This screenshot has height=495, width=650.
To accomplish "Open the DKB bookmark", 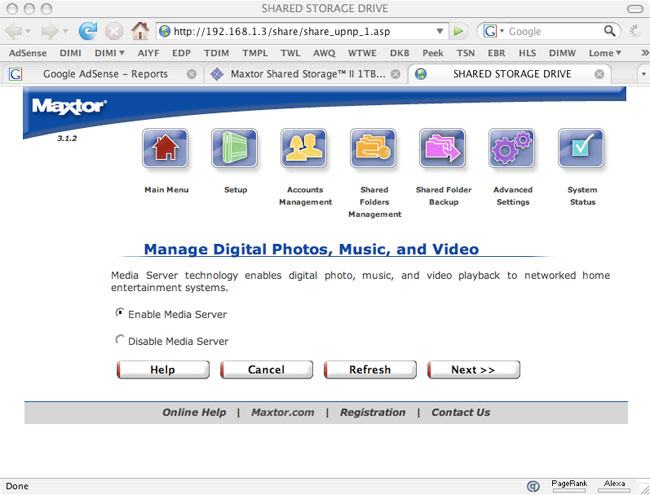I will [x=400, y=53].
